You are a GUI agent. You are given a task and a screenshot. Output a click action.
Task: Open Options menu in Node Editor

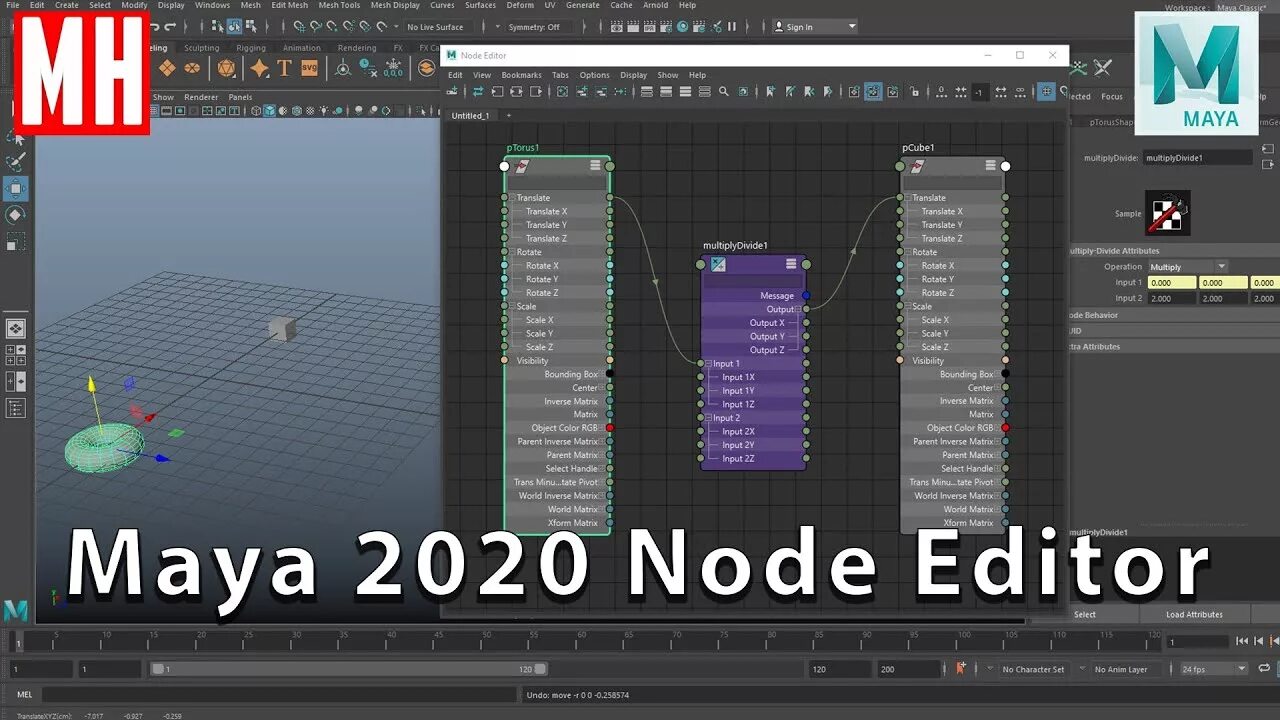[594, 75]
